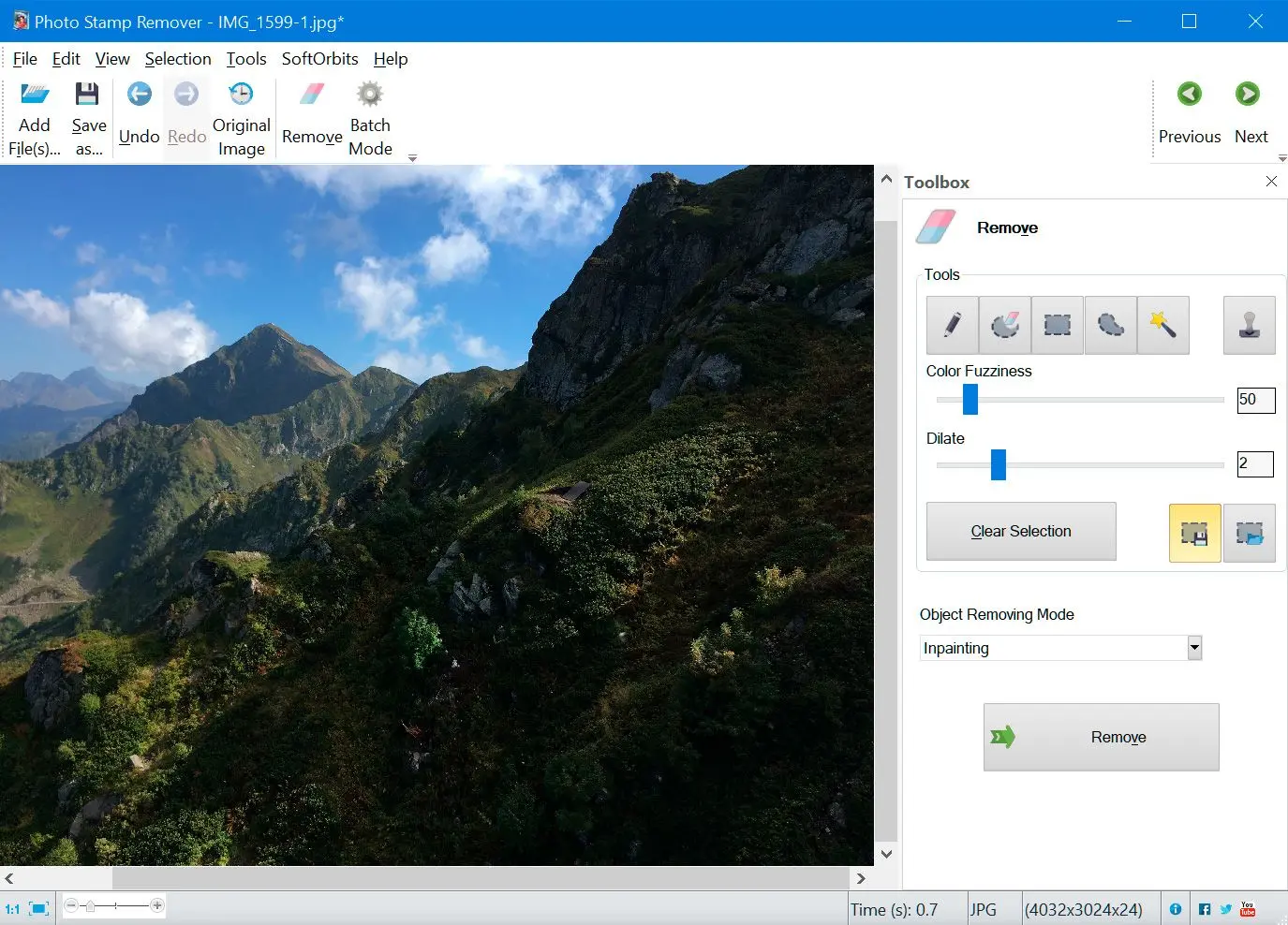Click the Color Fuzziness slider handle
Screen dimensions: 1288x925
pyautogui.click(x=970, y=399)
